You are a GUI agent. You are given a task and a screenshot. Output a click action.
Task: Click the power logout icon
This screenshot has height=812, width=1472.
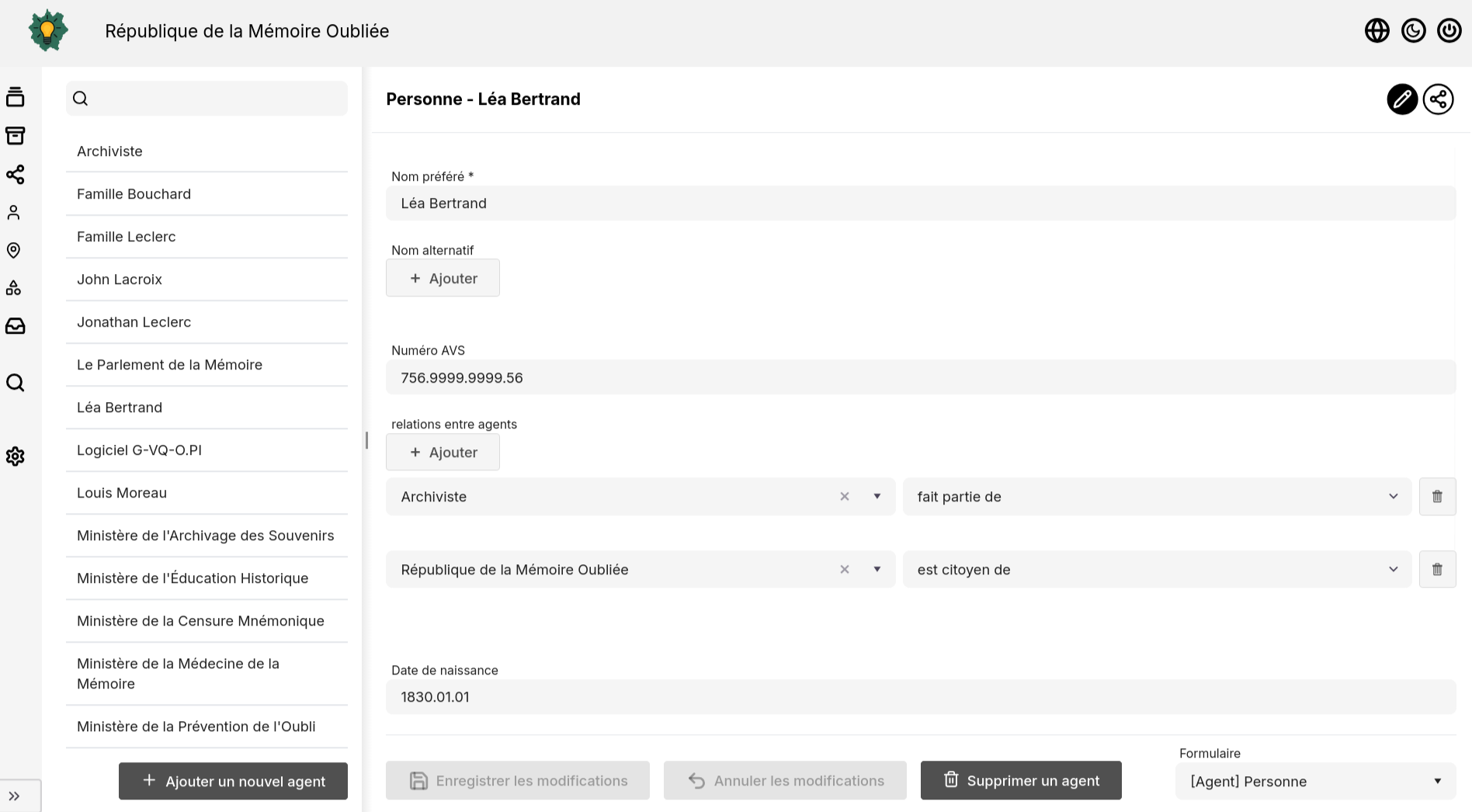tap(1449, 31)
